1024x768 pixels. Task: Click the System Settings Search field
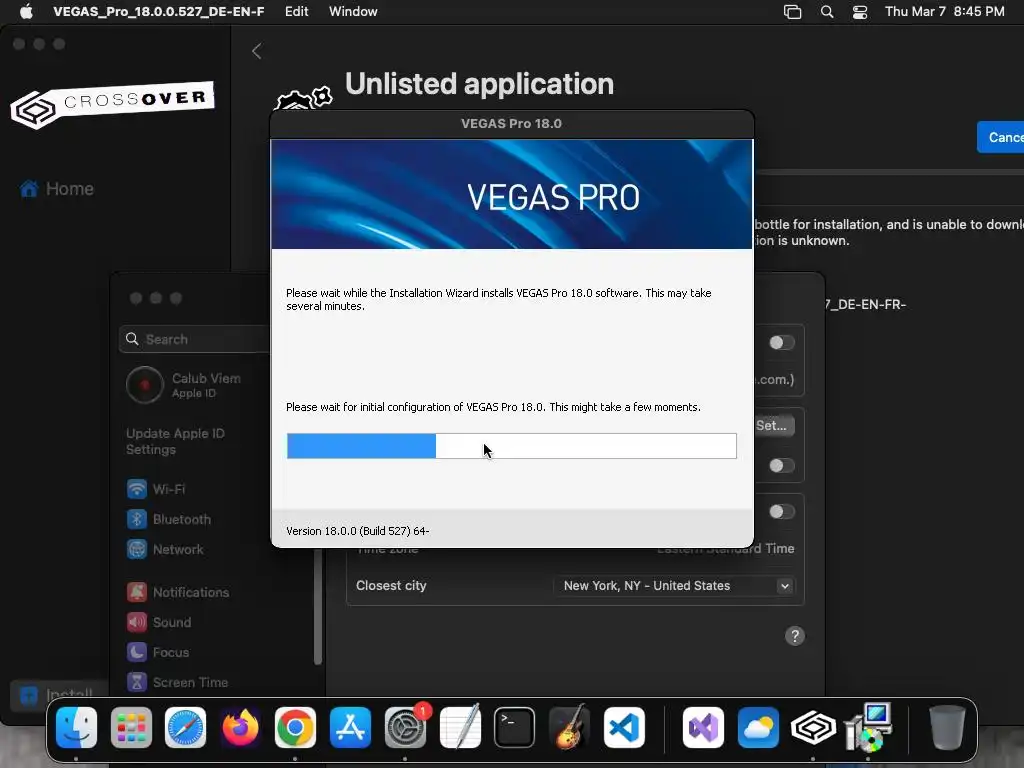coord(195,339)
